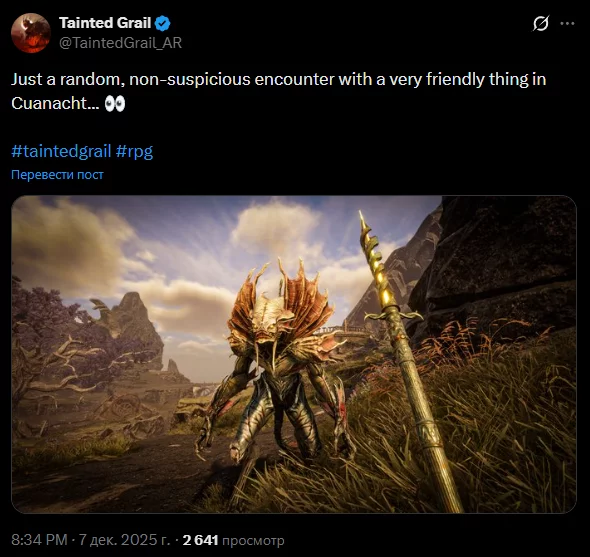Image resolution: width=590 pixels, height=557 pixels.
Task: Click the eyes emoji in the post
Action: pos(115,103)
